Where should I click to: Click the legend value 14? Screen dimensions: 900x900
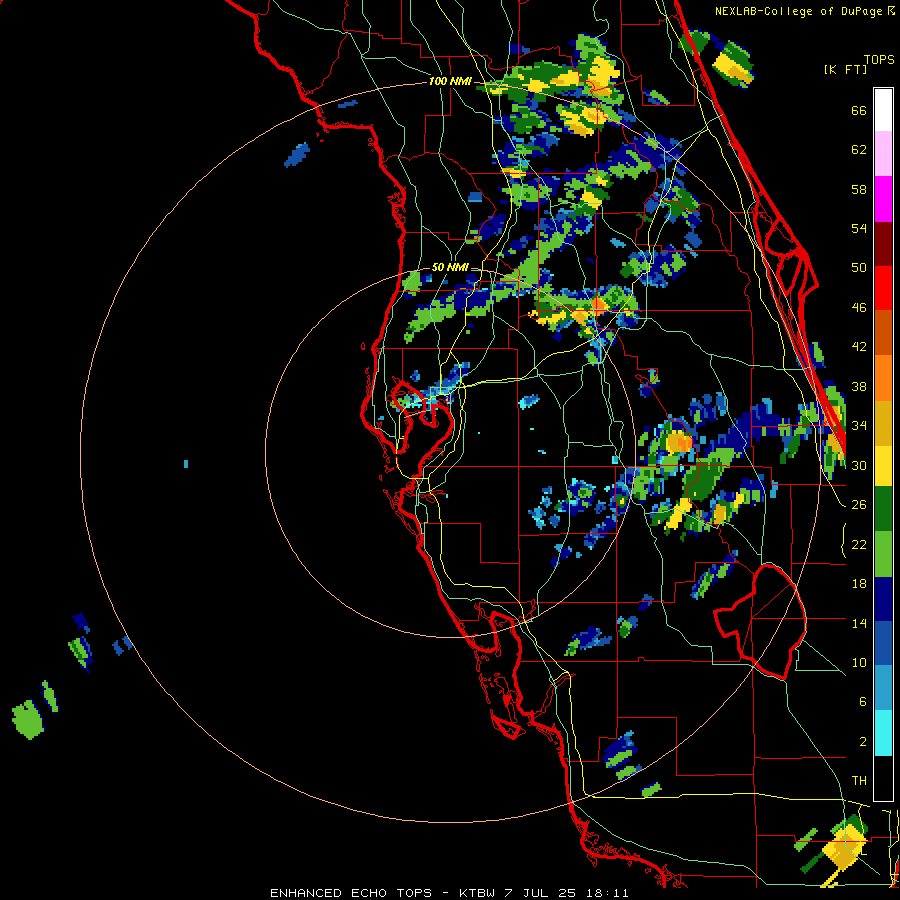click(859, 623)
